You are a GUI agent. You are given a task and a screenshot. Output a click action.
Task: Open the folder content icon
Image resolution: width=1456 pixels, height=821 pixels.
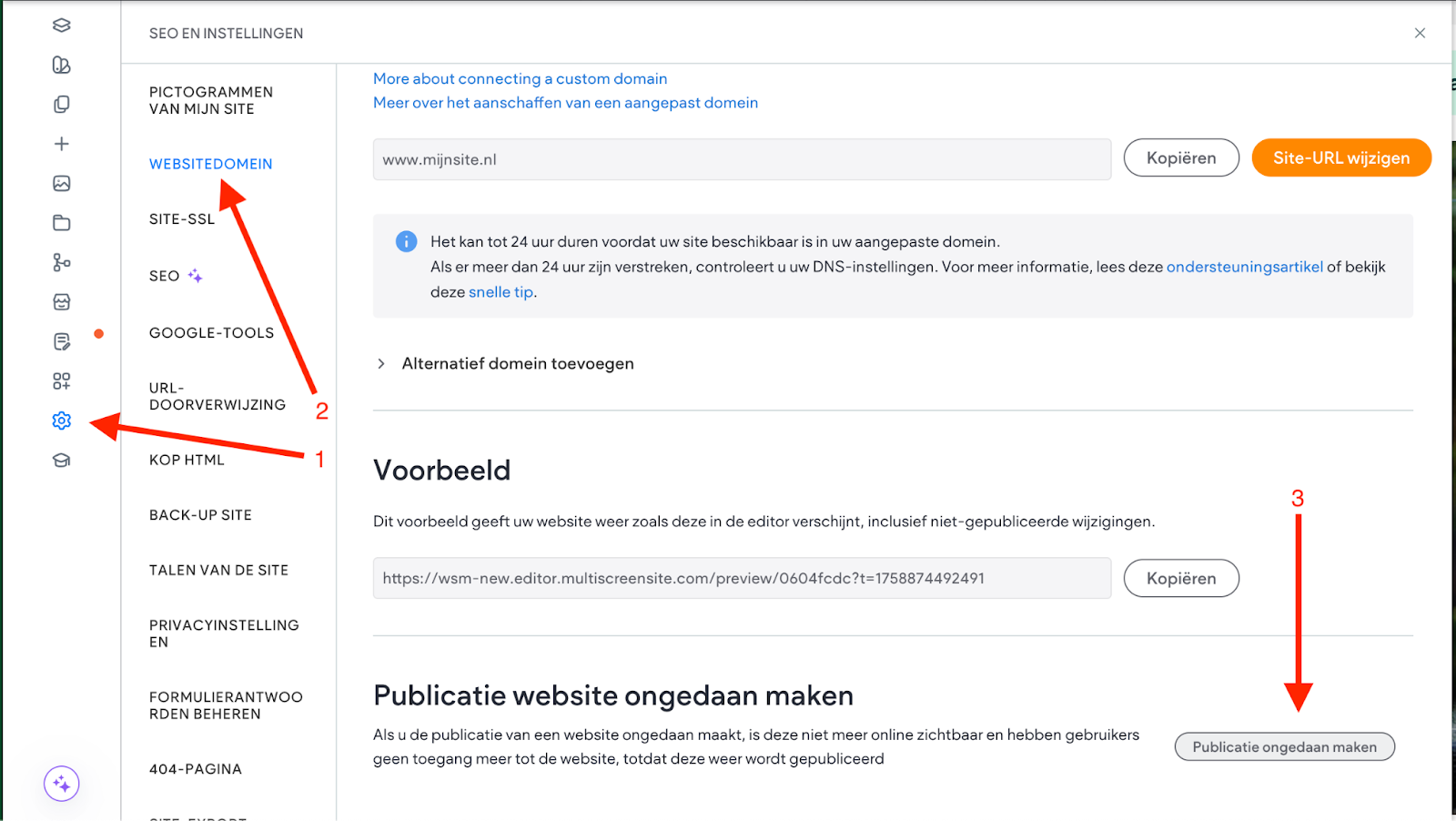[62, 223]
